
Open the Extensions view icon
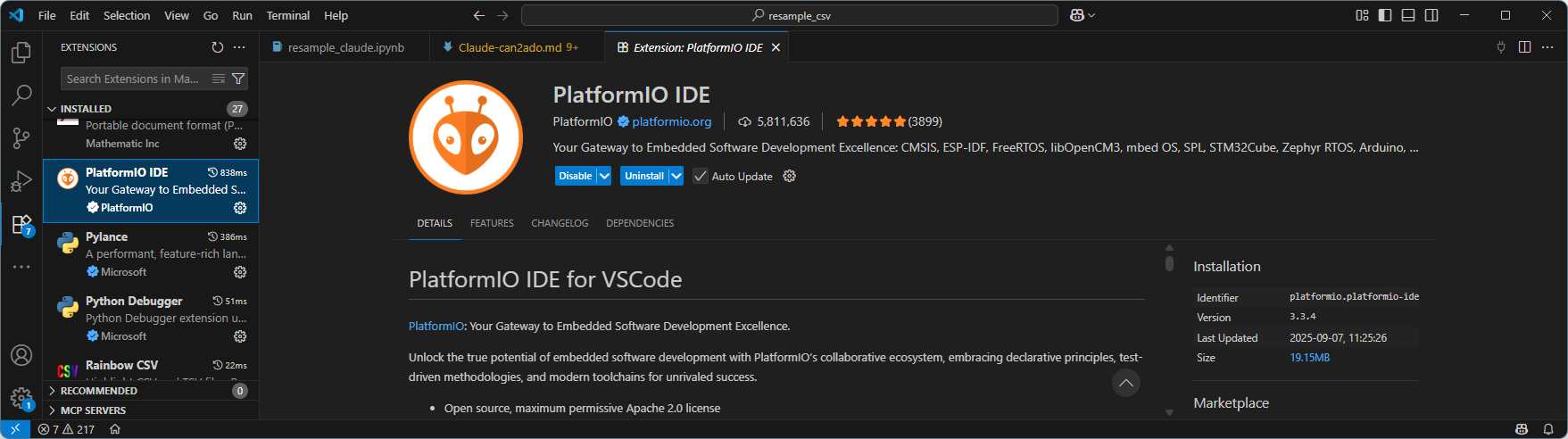[x=21, y=224]
